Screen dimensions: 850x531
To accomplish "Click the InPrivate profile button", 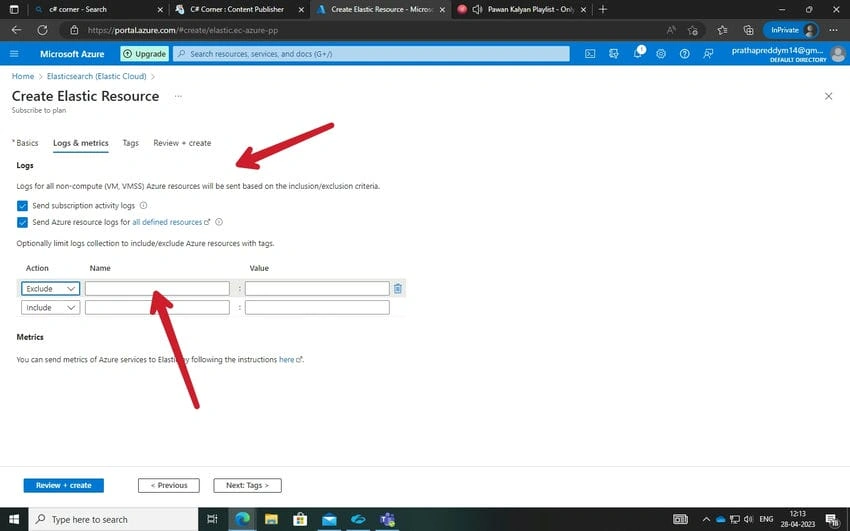I will (791, 30).
